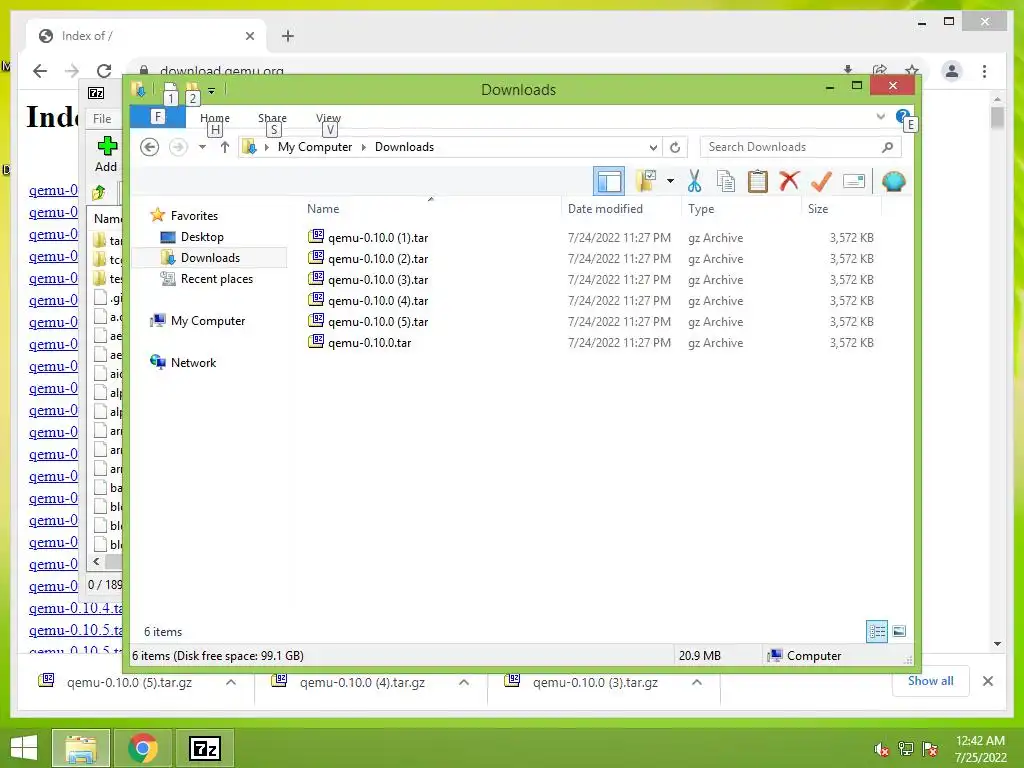The height and width of the screenshot is (768, 1024).
Task: Open the recent locations dropdown
Action: (x=202, y=147)
